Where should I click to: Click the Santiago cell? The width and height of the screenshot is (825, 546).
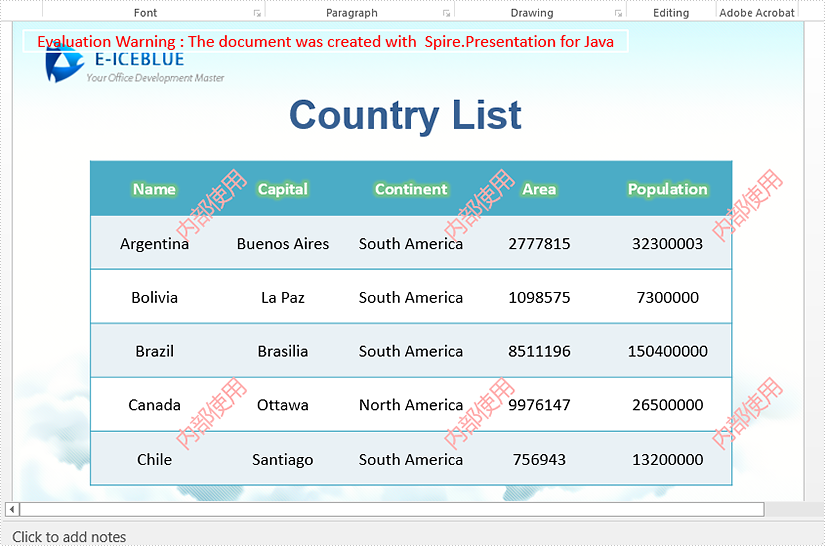pyautogui.click(x=283, y=459)
